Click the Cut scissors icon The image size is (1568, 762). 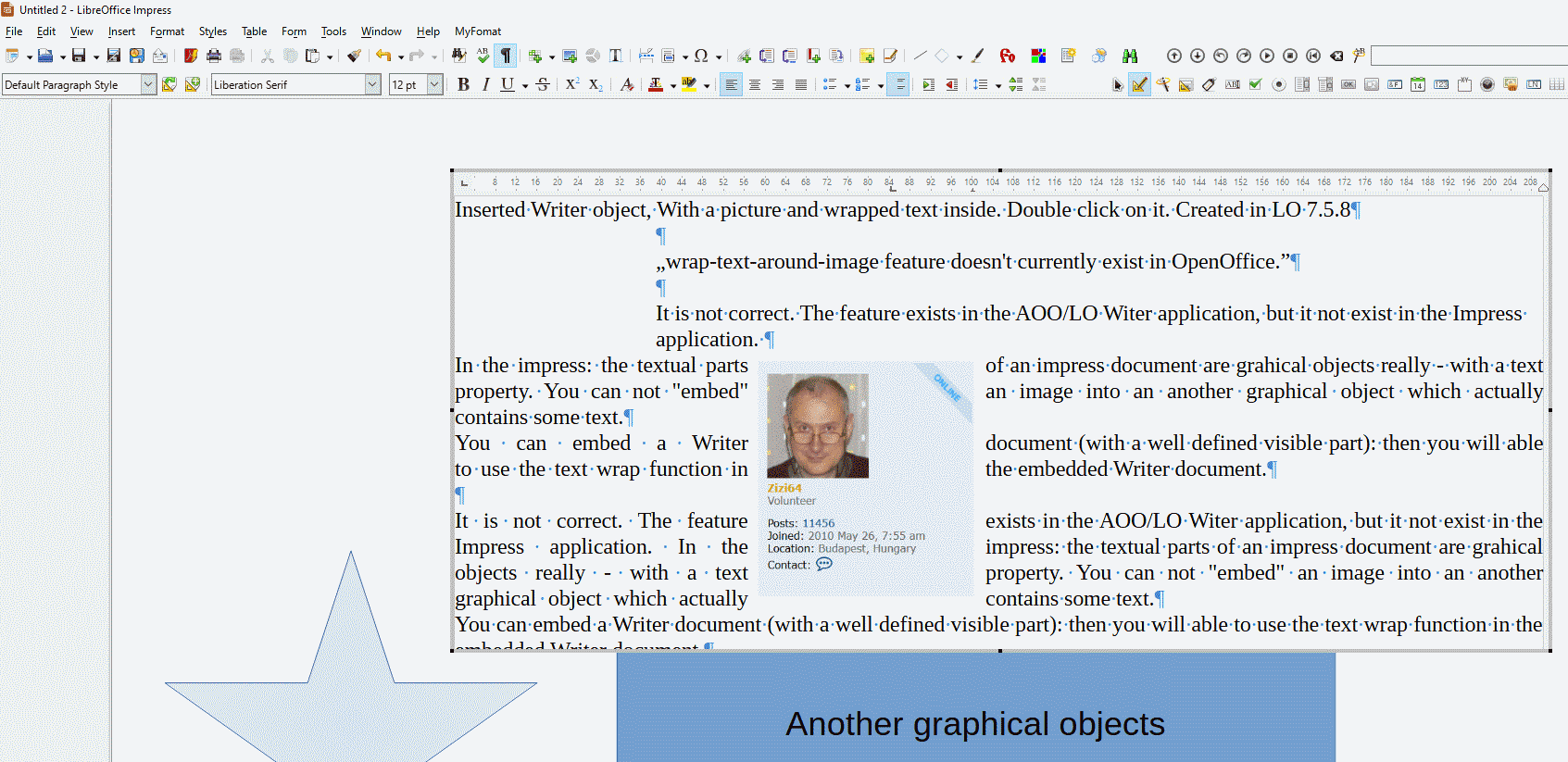[268, 56]
